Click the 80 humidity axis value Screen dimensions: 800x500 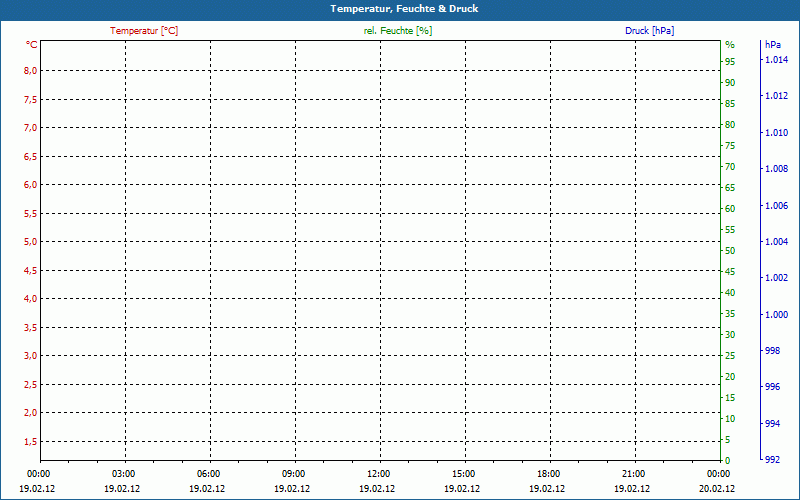730,124
